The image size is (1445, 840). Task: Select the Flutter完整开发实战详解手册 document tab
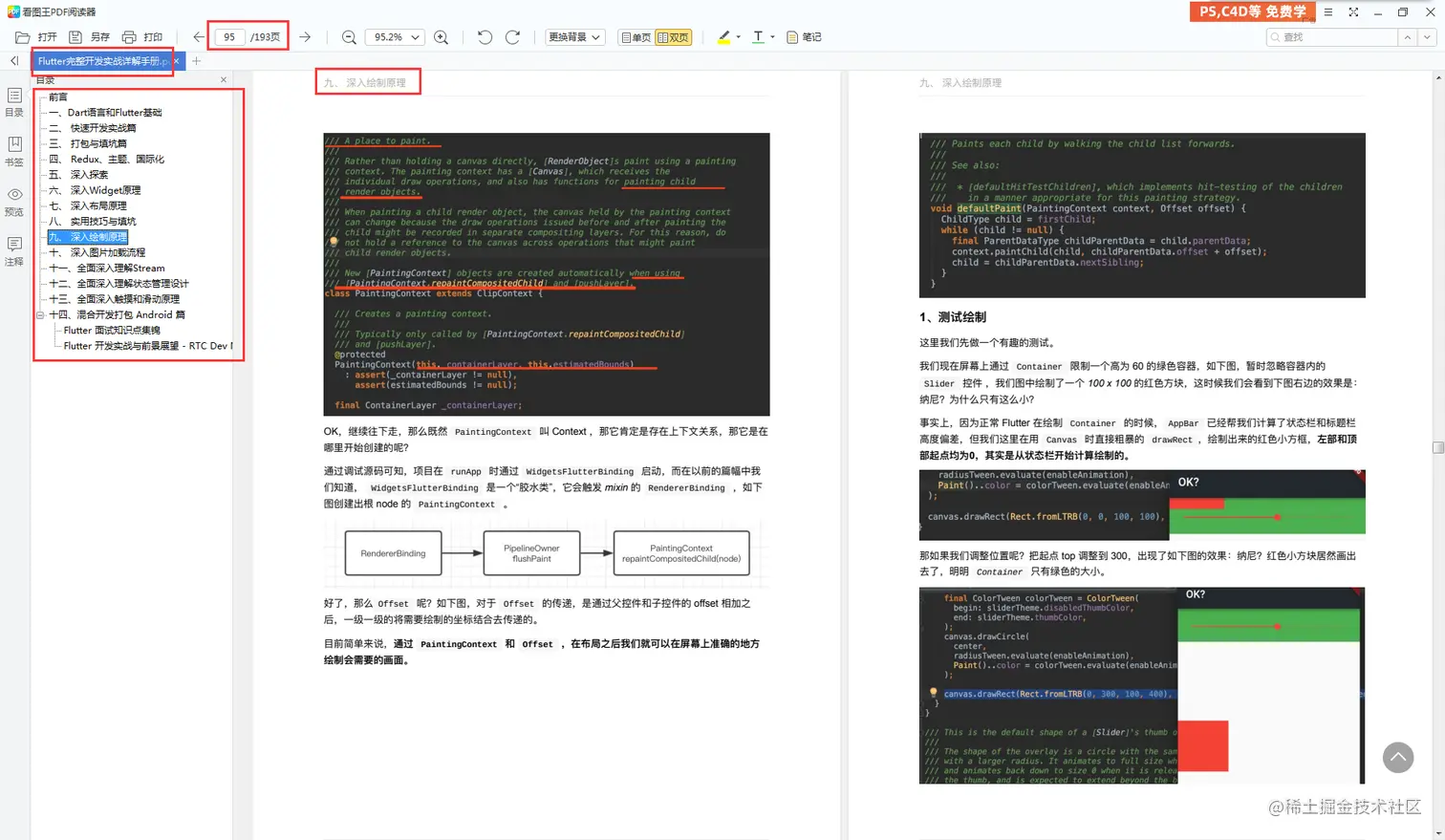(x=102, y=61)
